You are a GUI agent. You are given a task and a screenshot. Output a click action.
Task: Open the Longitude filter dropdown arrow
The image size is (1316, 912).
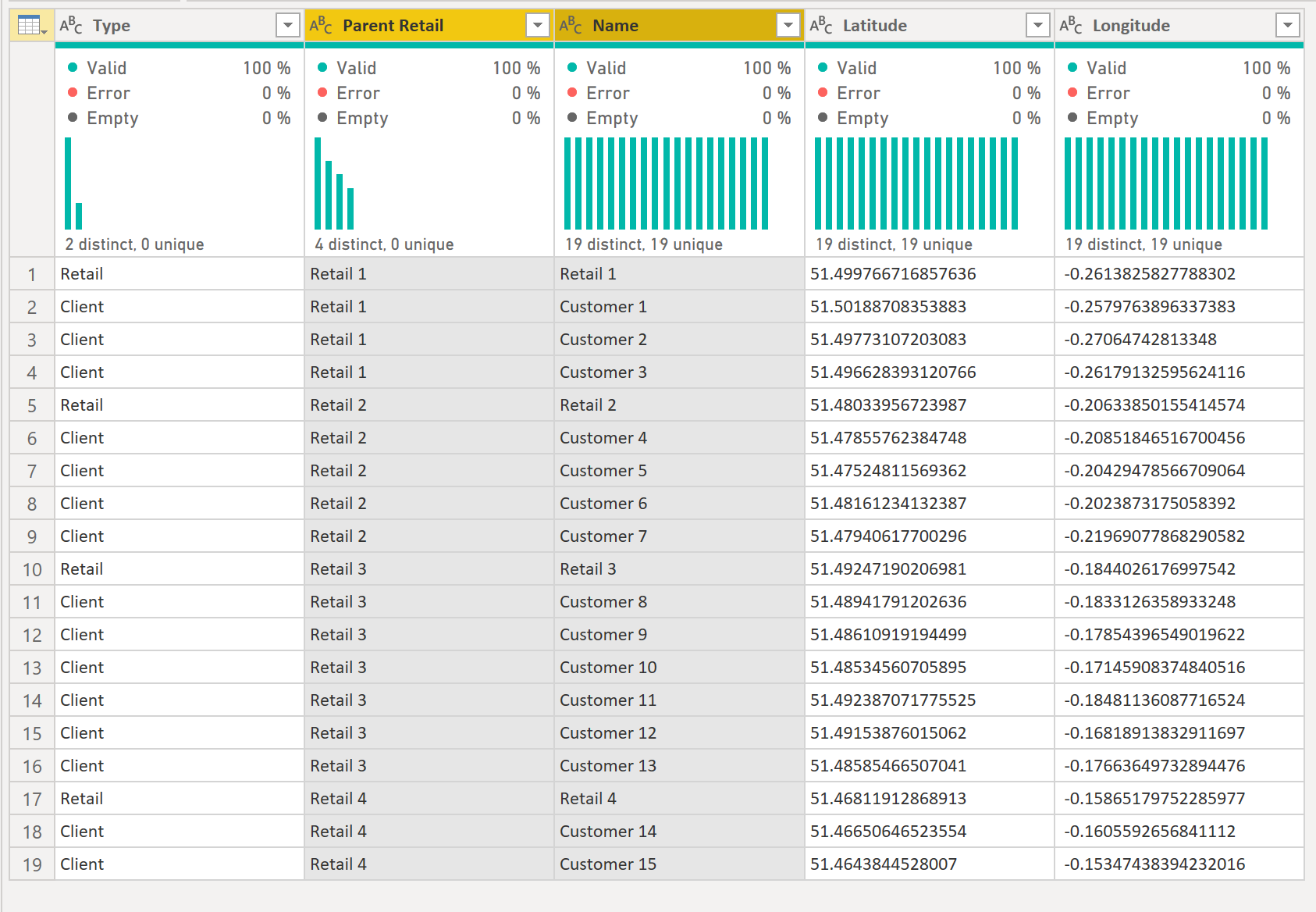[1288, 26]
